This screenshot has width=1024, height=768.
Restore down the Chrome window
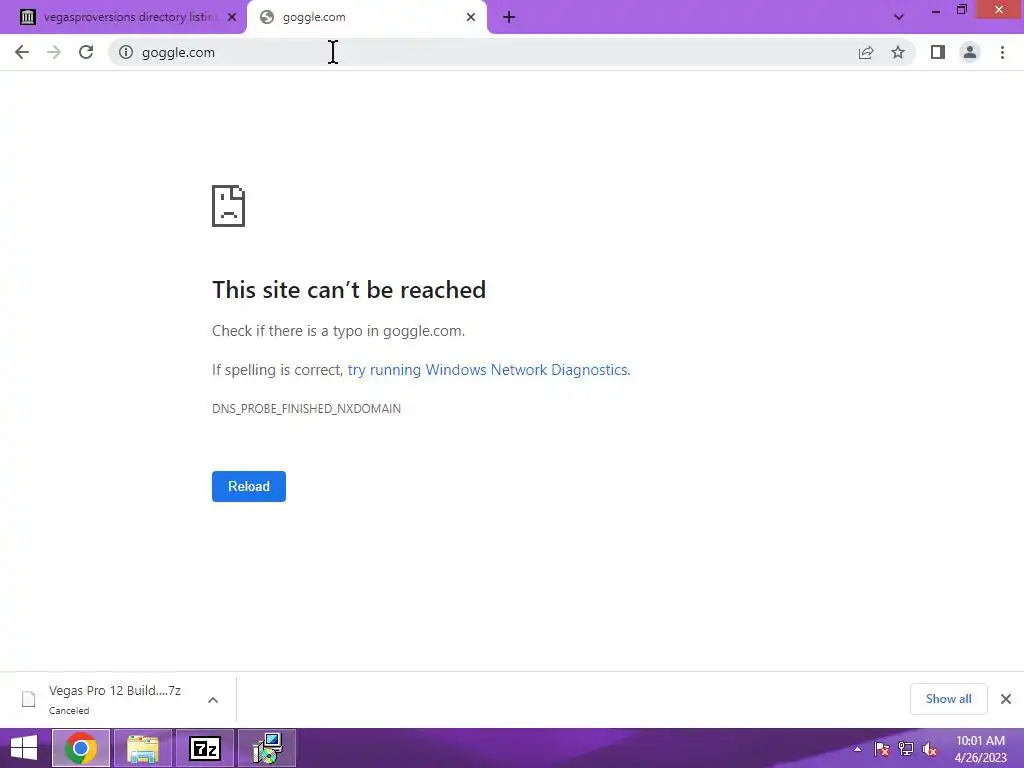pos(961,10)
